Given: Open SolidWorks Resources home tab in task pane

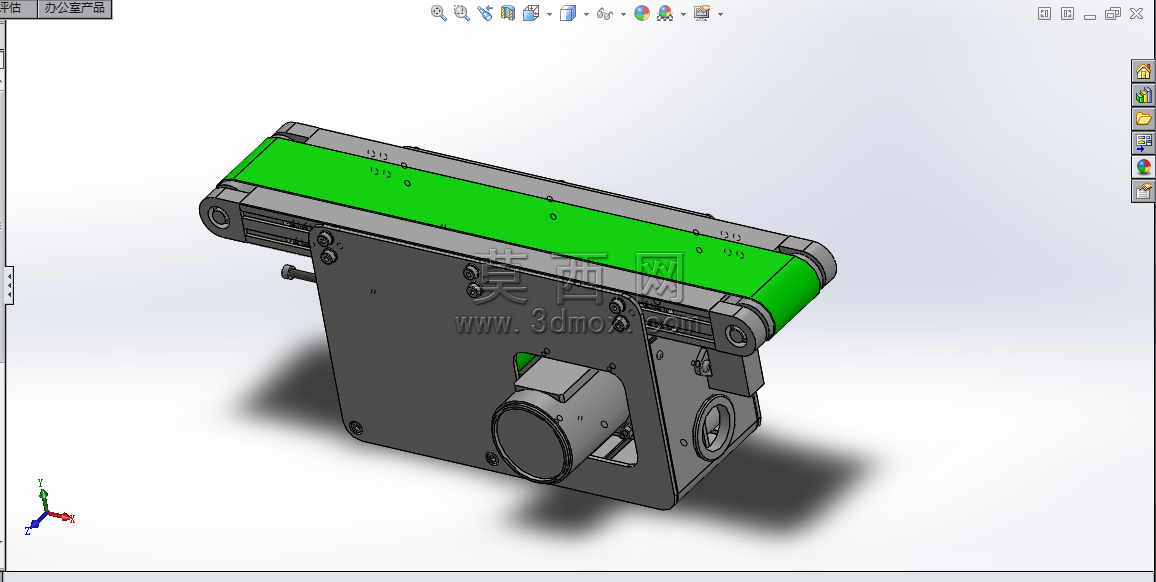Looking at the screenshot, I should pos(1143,71).
